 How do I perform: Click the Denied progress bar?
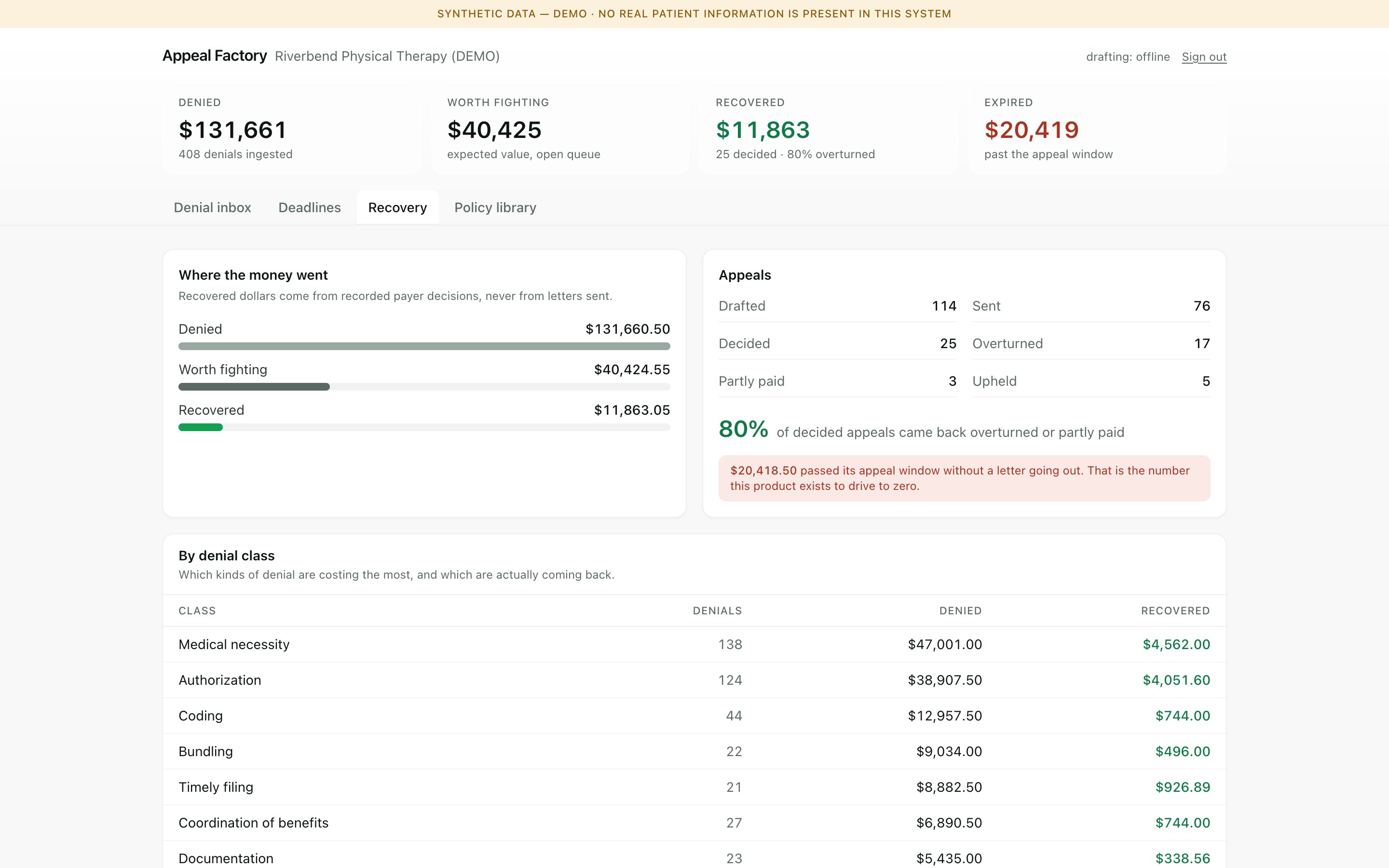[x=424, y=346]
